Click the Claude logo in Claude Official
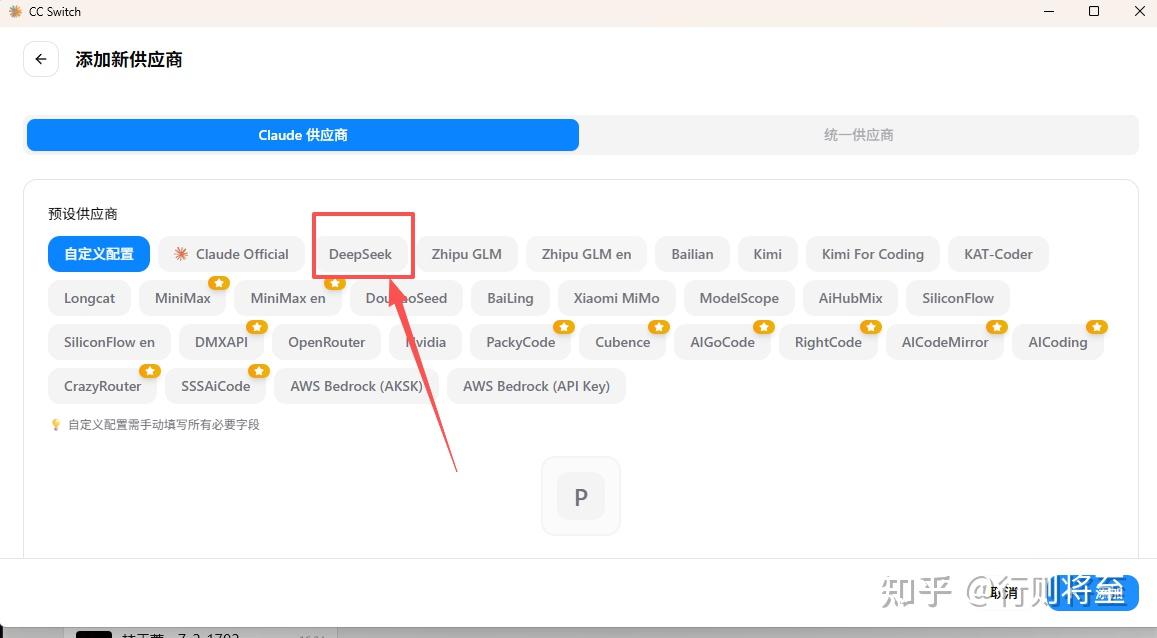Viewport: 1157px width, 638px height. (181, 254)
